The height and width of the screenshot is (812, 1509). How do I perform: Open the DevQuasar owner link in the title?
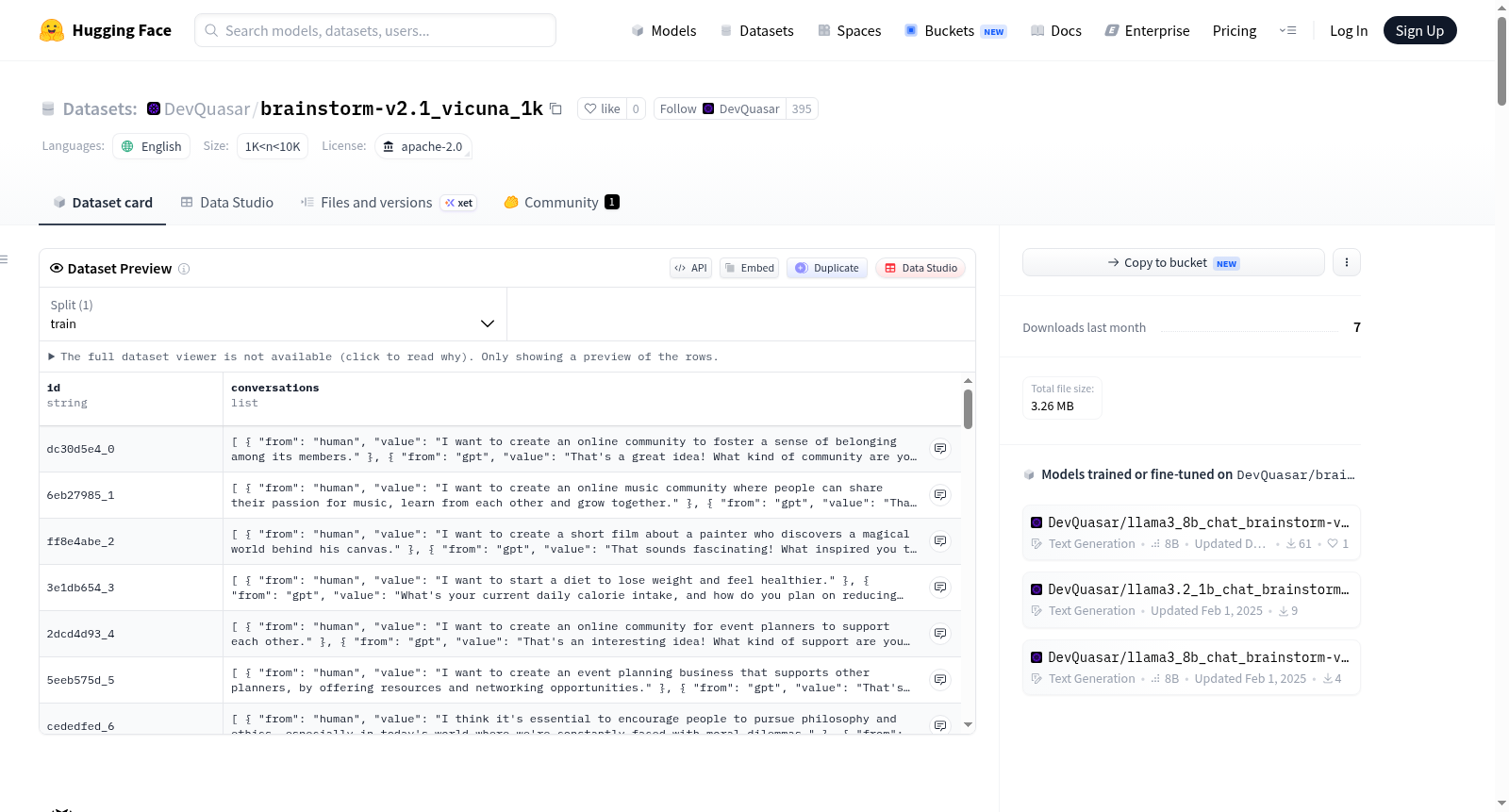tap(207, 109)
